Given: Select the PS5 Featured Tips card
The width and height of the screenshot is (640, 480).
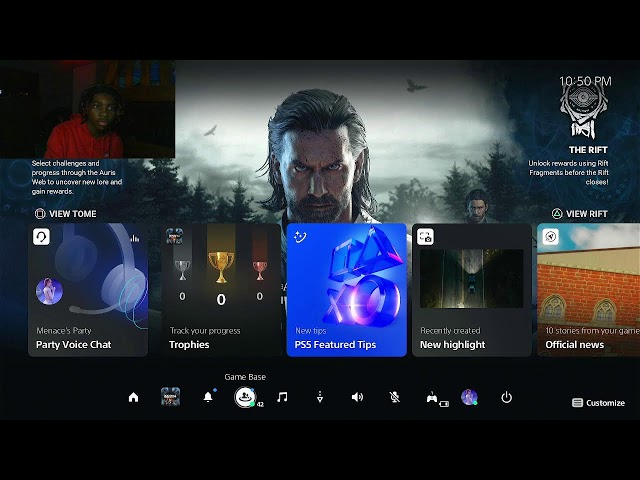Looking at the screenshot, I should [347, 290].
